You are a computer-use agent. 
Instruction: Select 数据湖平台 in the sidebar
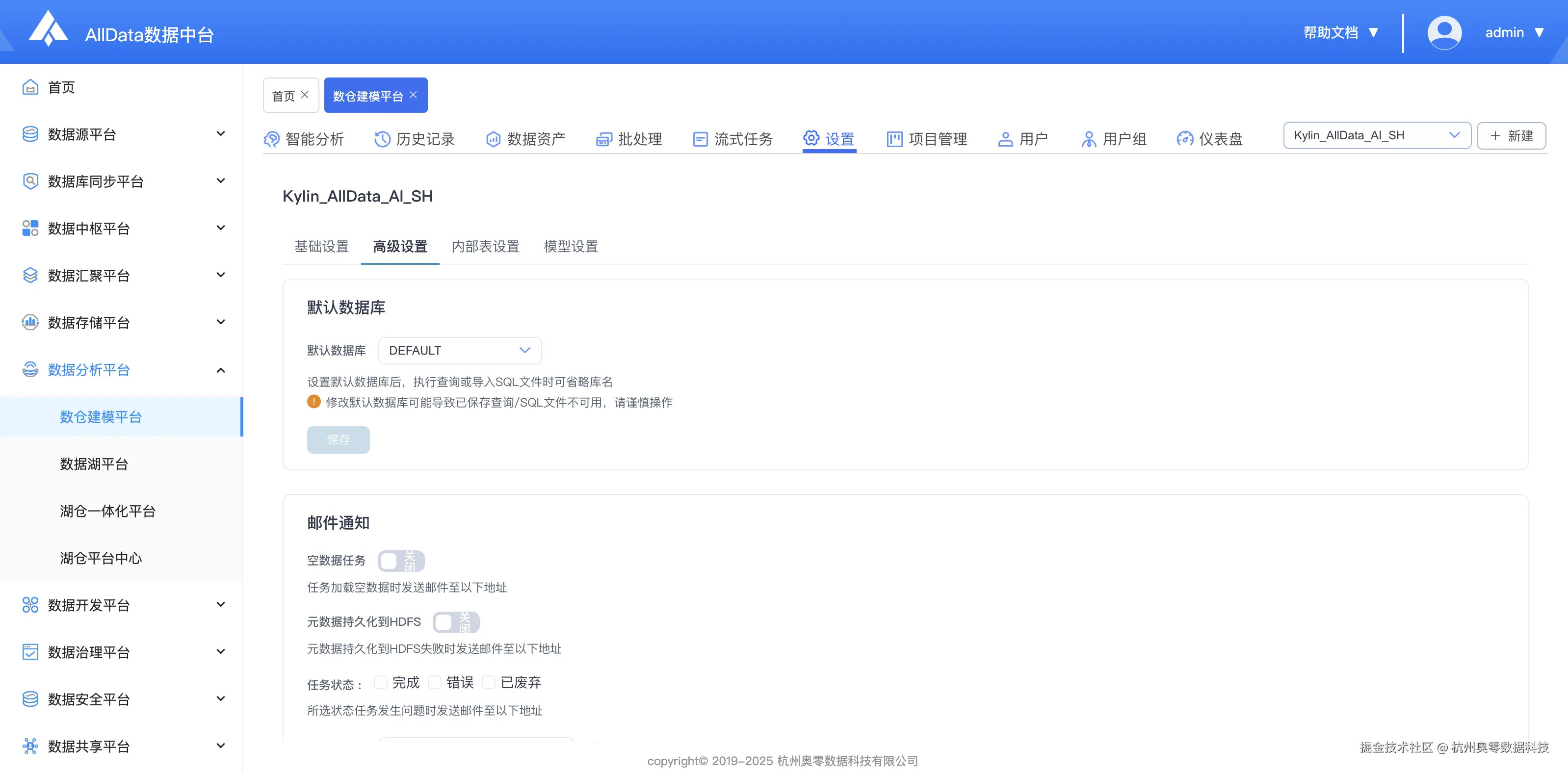coord(94,464)
